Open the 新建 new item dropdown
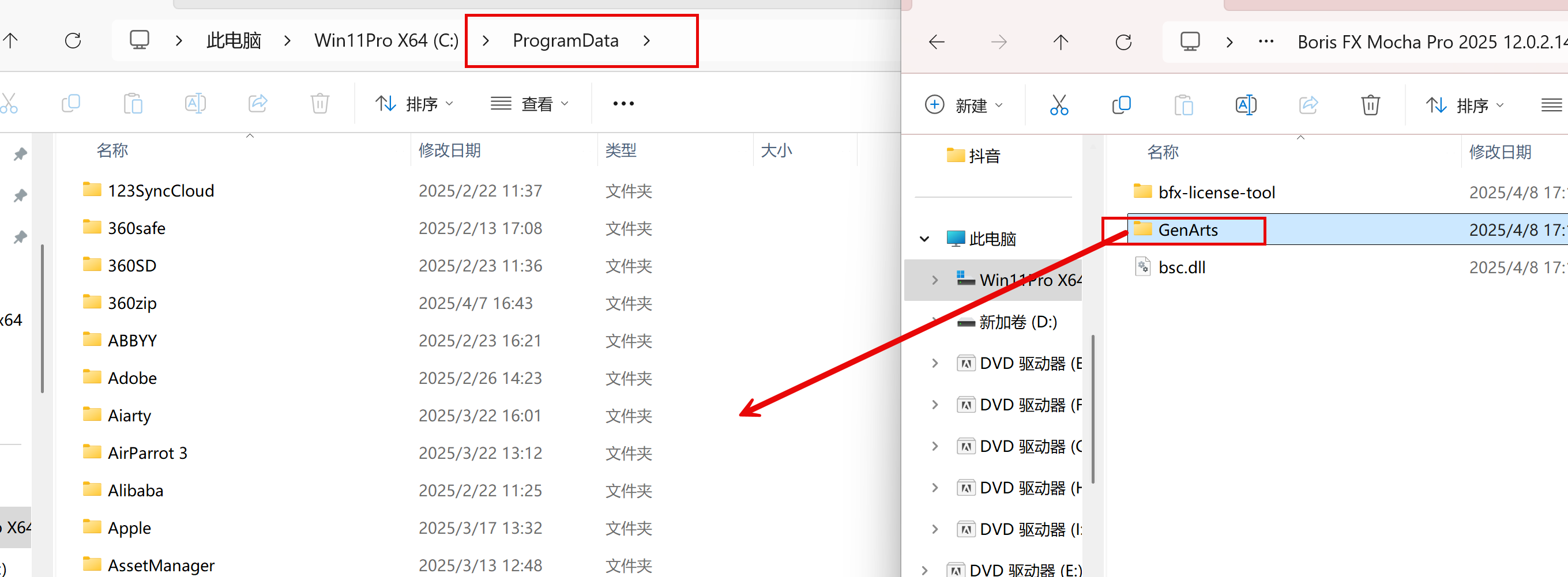Image resolution: width=1568 pixels, height=577 pixels. point(964,105)
